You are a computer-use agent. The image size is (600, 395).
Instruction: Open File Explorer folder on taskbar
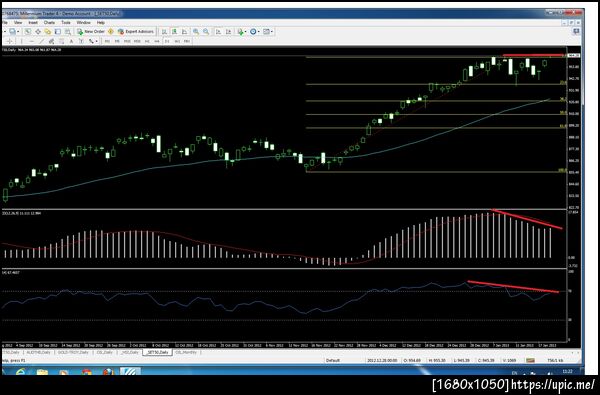(42, 371)
